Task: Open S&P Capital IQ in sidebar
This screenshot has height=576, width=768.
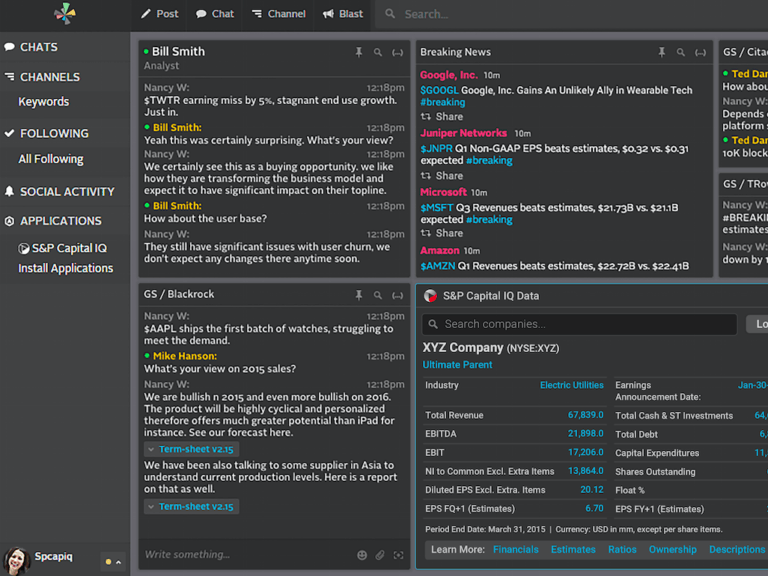Action: click(68, 248)
